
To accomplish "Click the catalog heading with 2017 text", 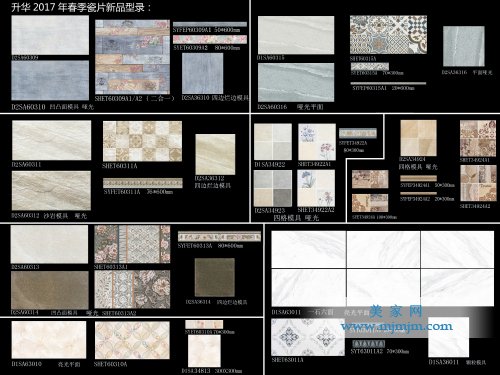I will tap(81, 7).
